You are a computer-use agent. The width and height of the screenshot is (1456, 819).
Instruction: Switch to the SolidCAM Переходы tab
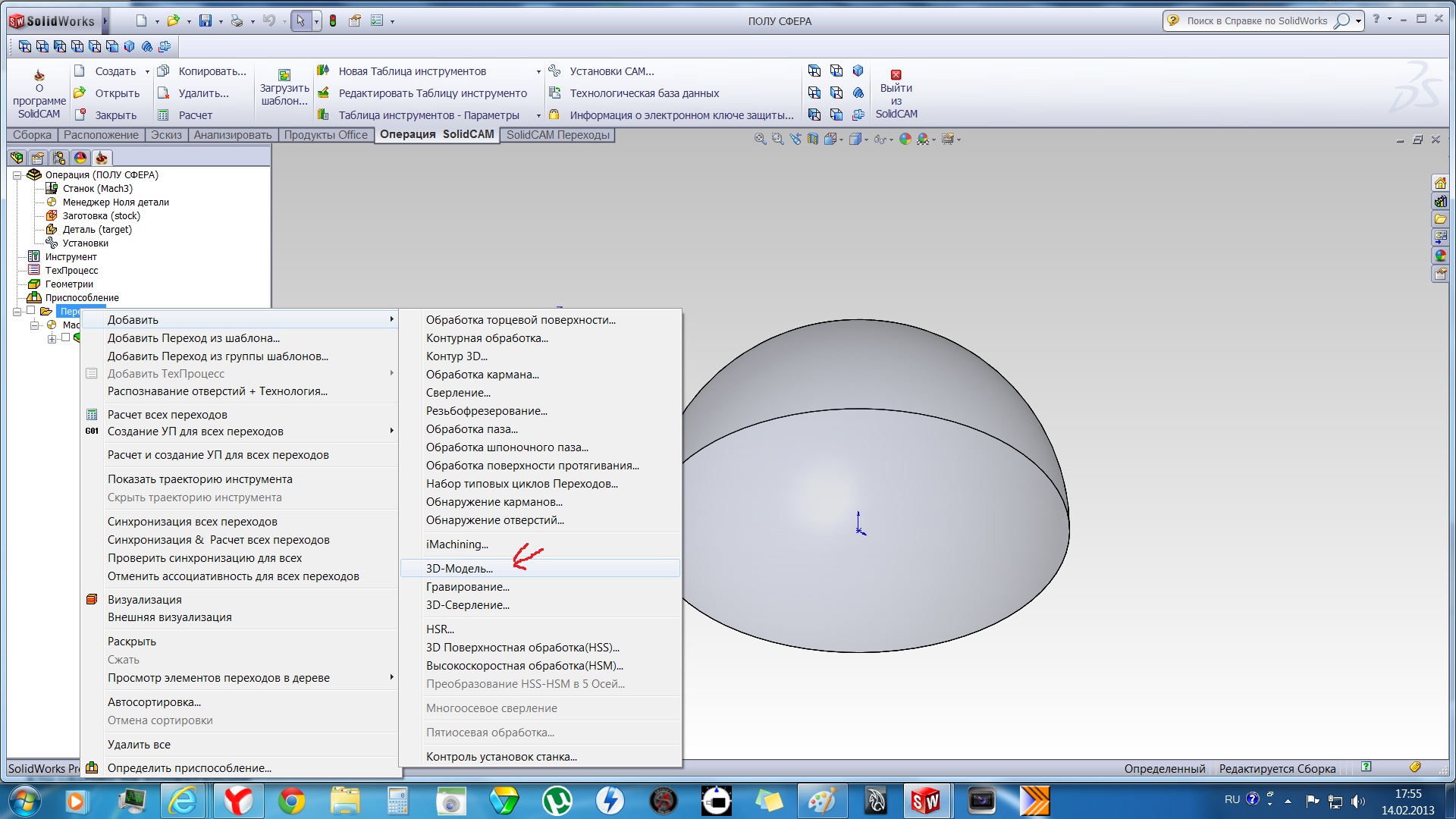pos(557,135)
